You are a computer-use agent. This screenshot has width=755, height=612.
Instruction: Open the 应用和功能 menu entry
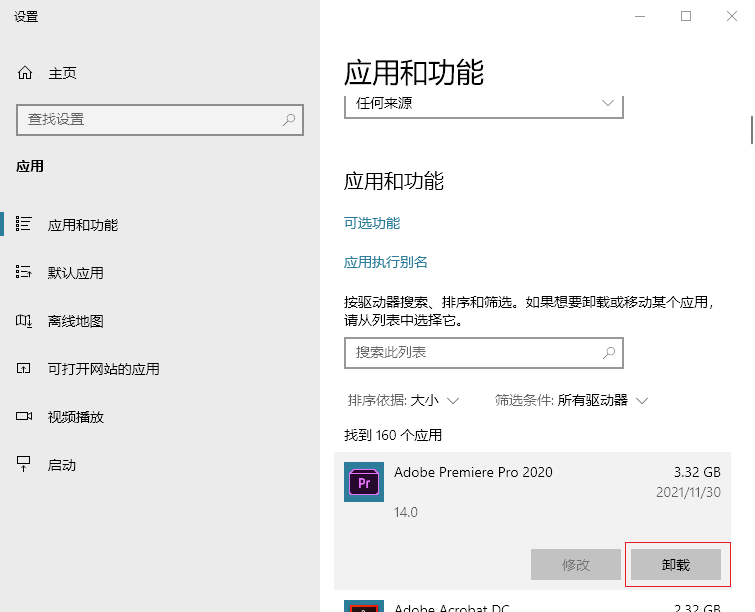[x=83, y=225]
